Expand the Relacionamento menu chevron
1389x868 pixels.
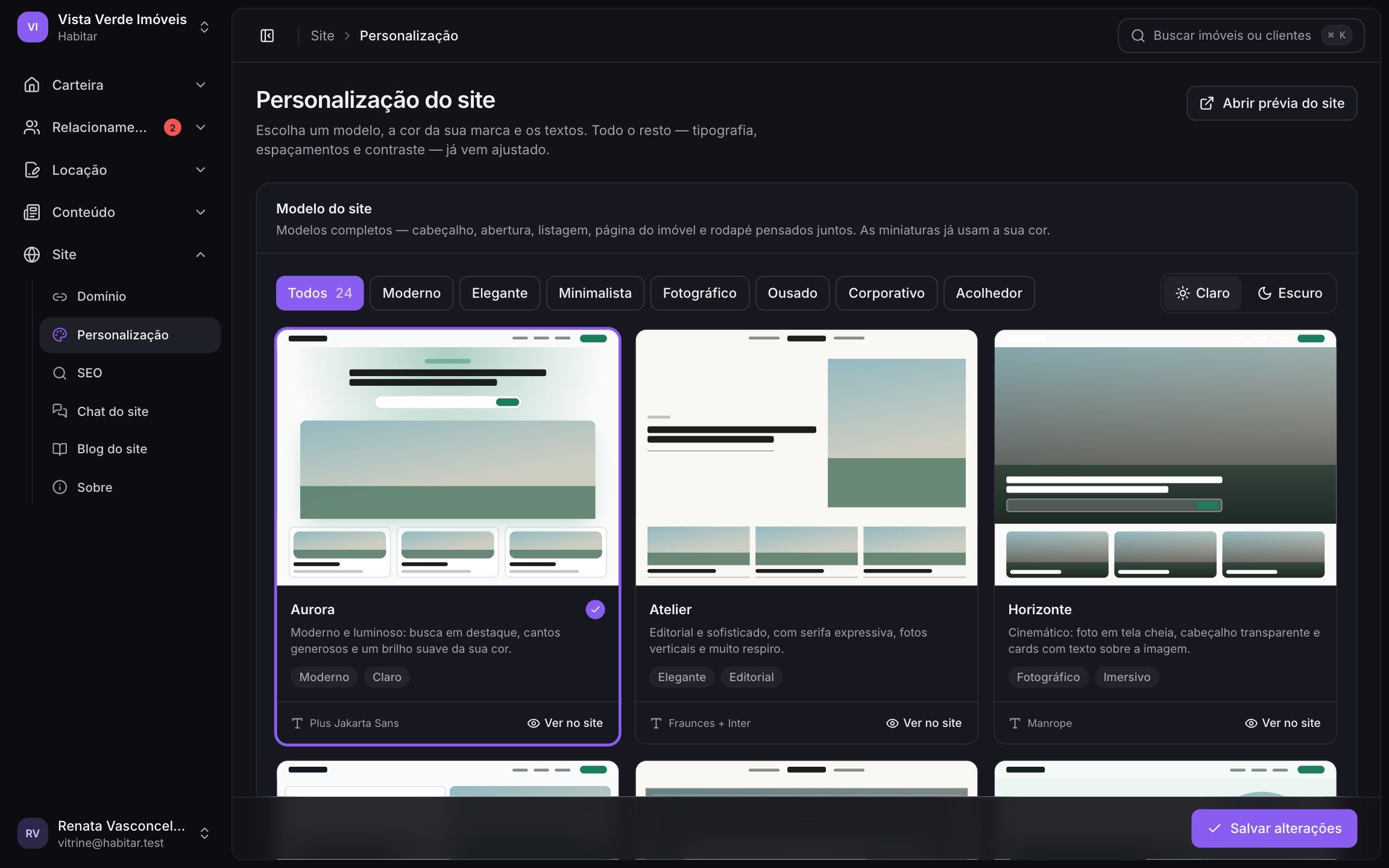click(201, 127)
